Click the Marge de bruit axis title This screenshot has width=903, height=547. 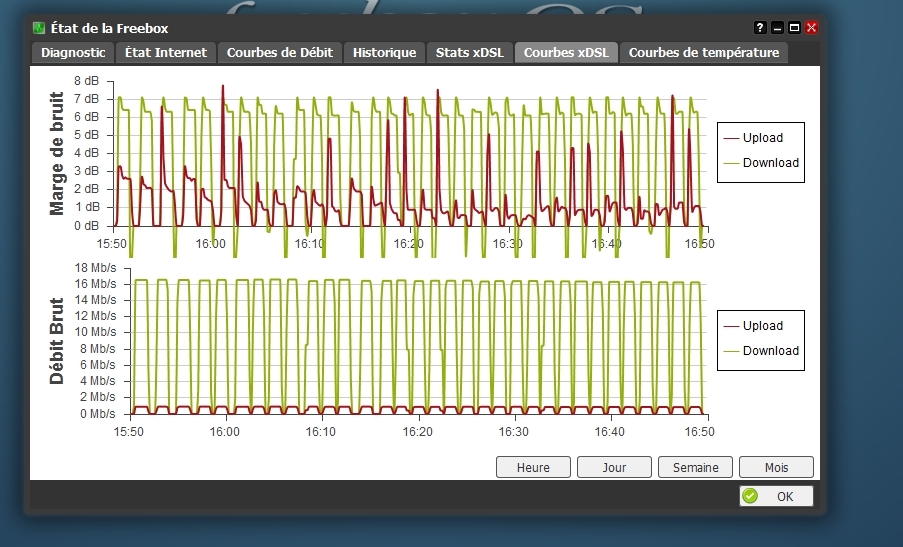[x=57, y=153]
